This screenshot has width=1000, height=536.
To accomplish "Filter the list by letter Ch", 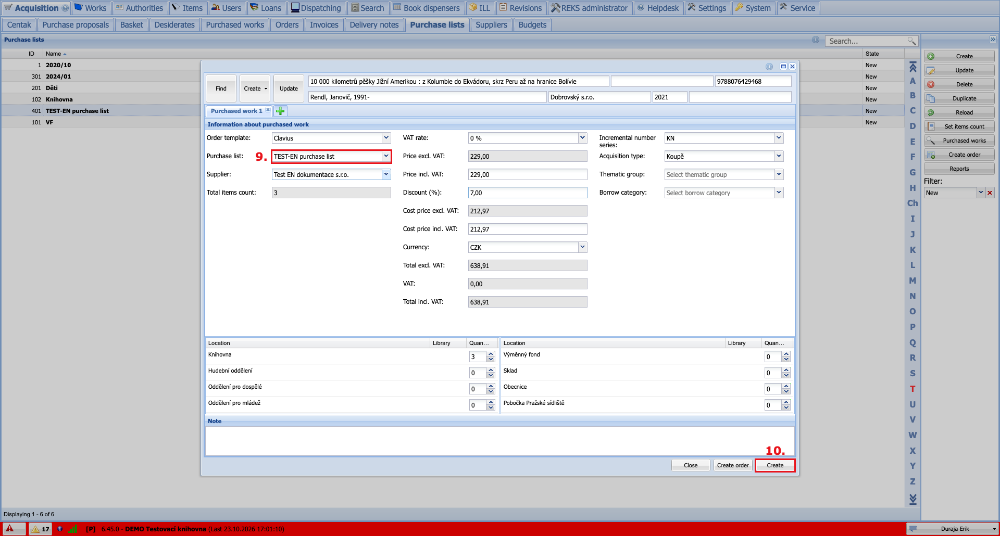I will (913, 203).
